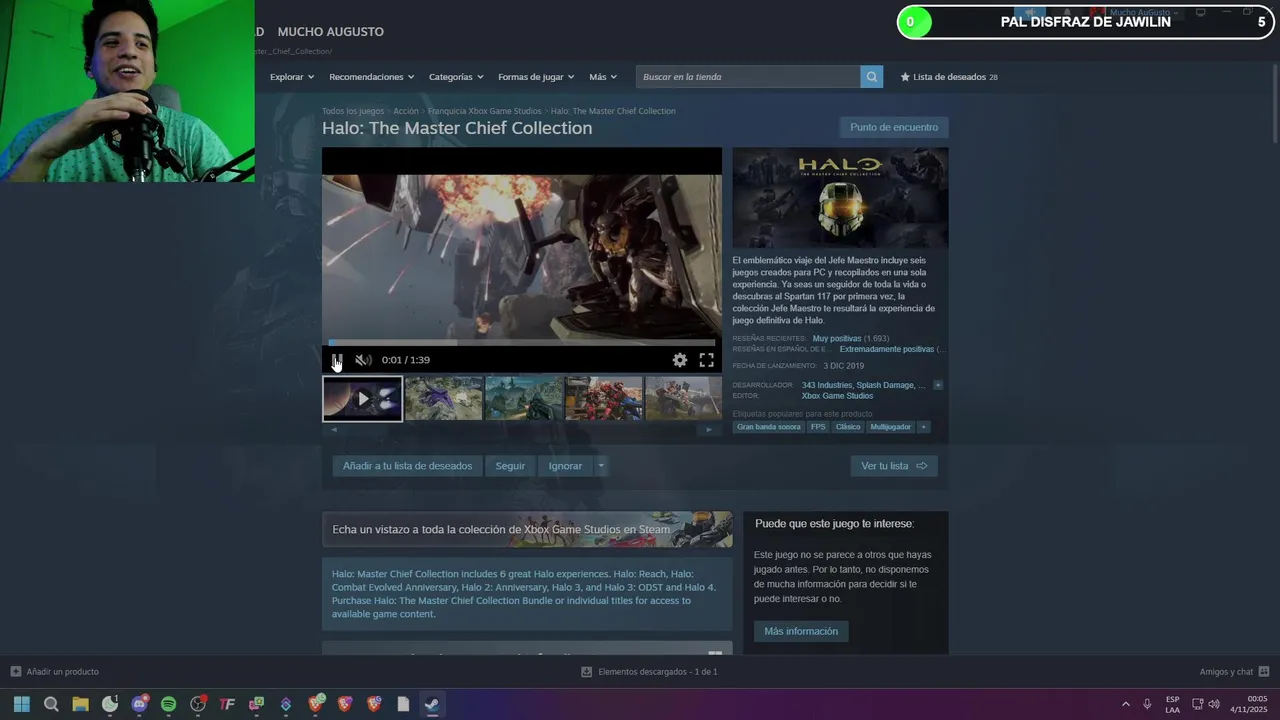
Task: Open Lista de deseados wishlist link
Action: pyautogui.click(x=949, y=77)
